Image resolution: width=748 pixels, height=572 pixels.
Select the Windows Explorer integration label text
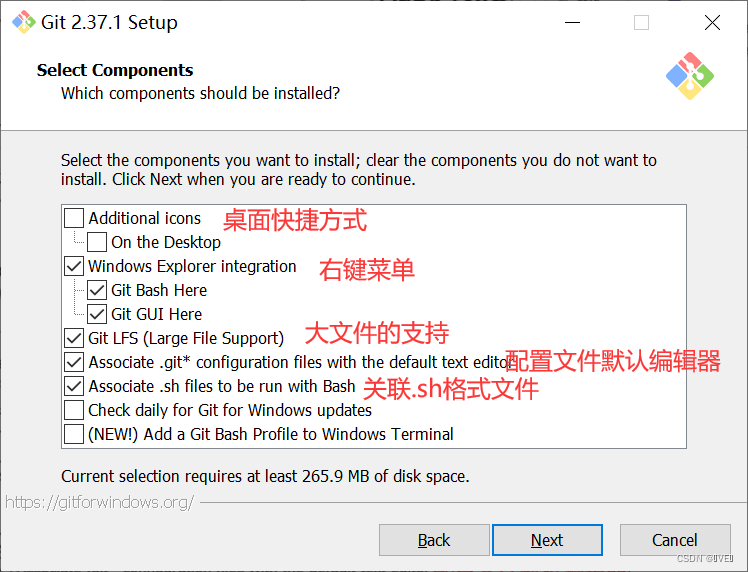192,266
